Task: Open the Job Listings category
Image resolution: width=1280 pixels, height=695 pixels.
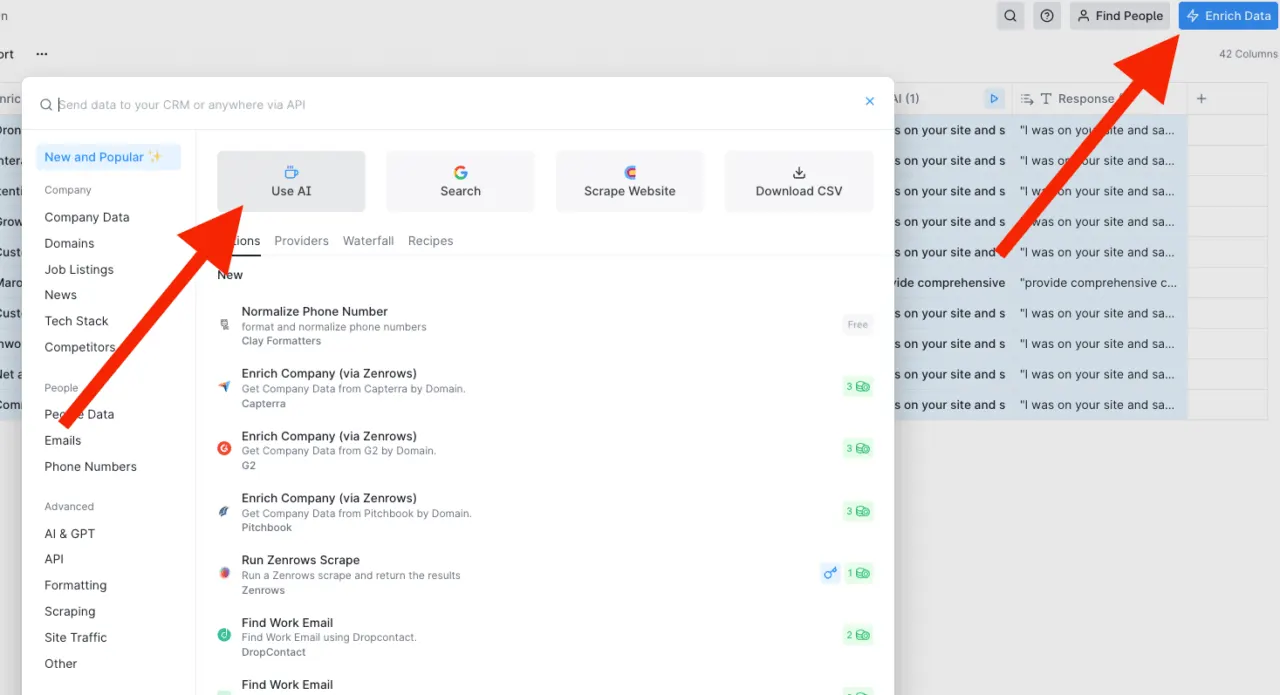Action: click(x=79, y=269)
